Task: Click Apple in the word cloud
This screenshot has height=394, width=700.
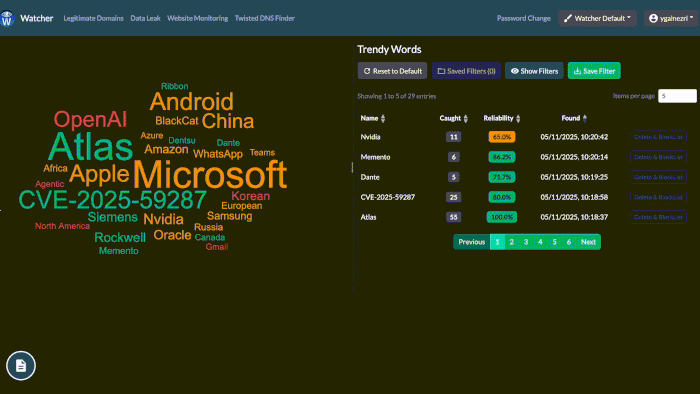Action: coord(99,174)
